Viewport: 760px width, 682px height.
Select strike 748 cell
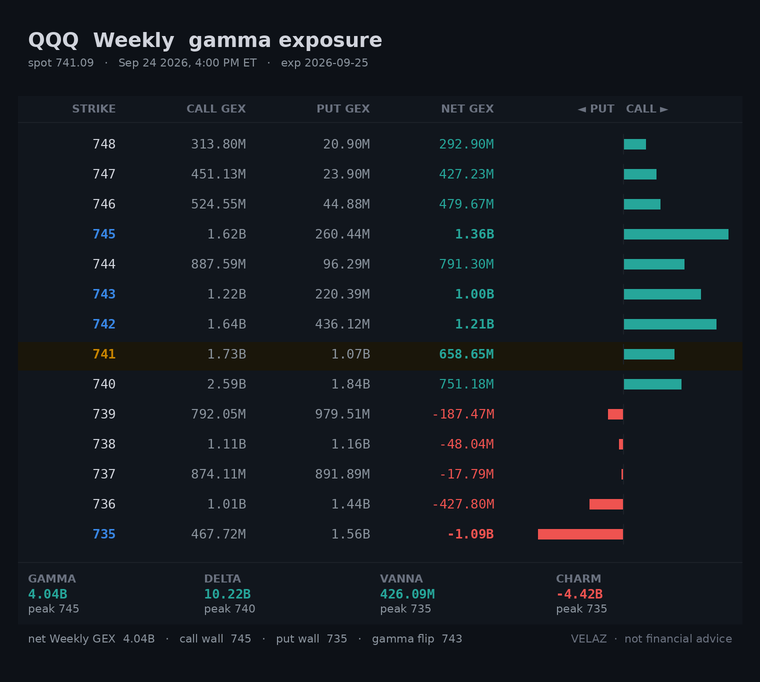104,144
